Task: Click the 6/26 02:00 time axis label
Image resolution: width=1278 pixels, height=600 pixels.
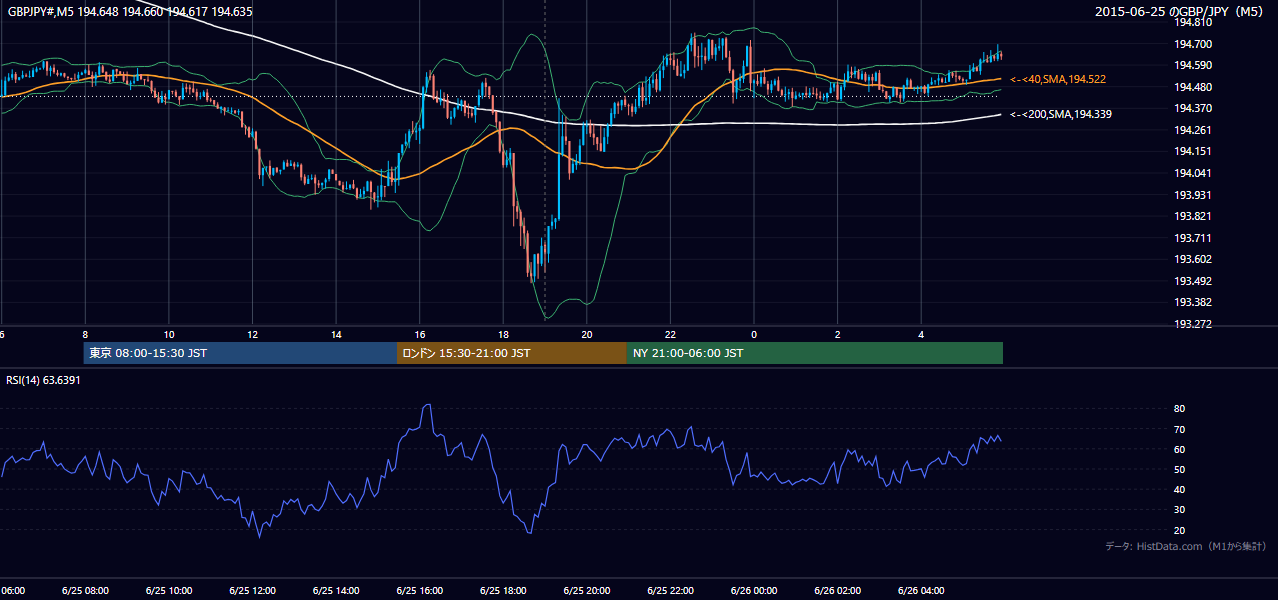Action: 838,591
